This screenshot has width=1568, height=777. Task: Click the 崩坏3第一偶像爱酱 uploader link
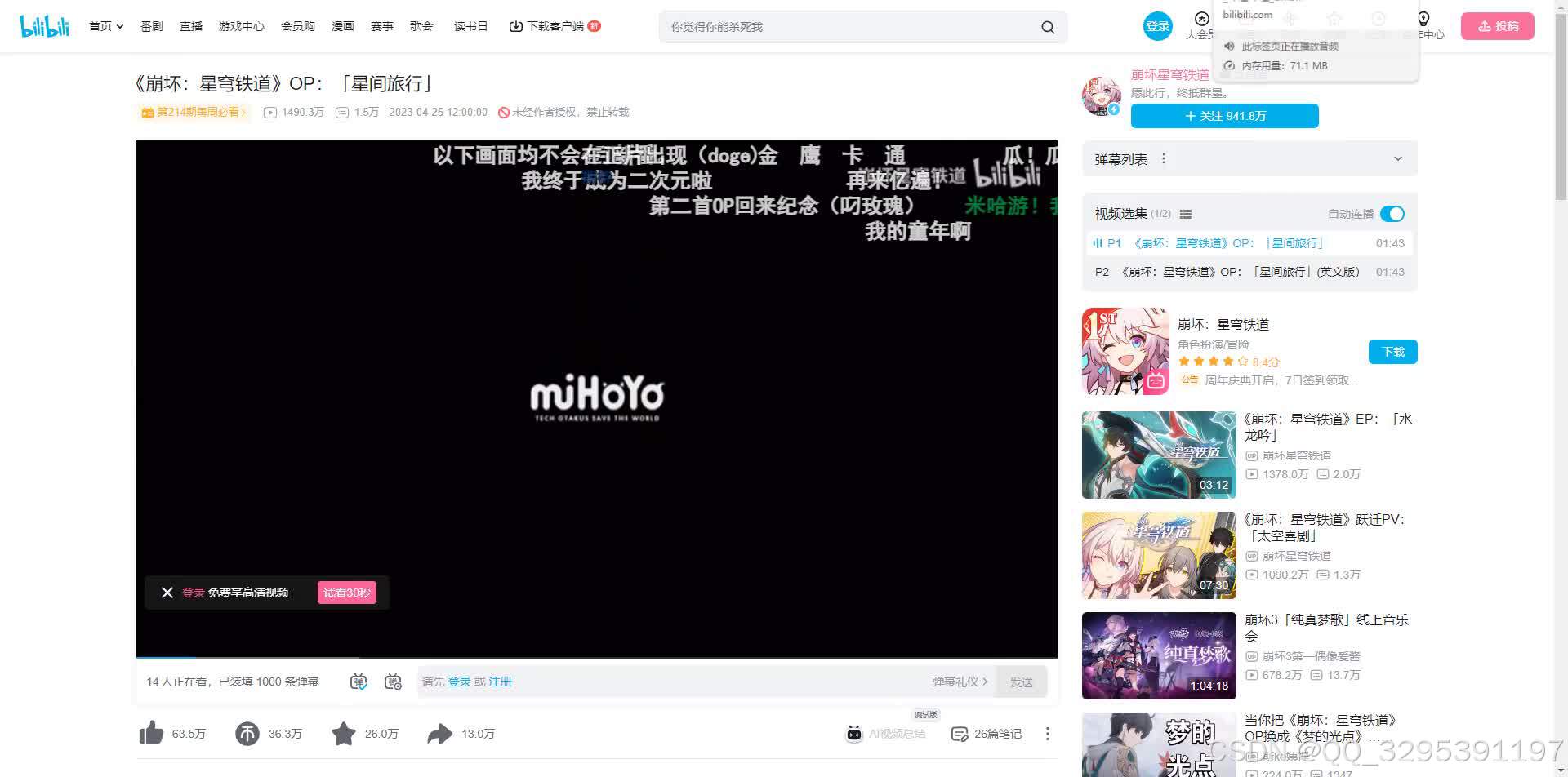click(x=1312, y=656)
